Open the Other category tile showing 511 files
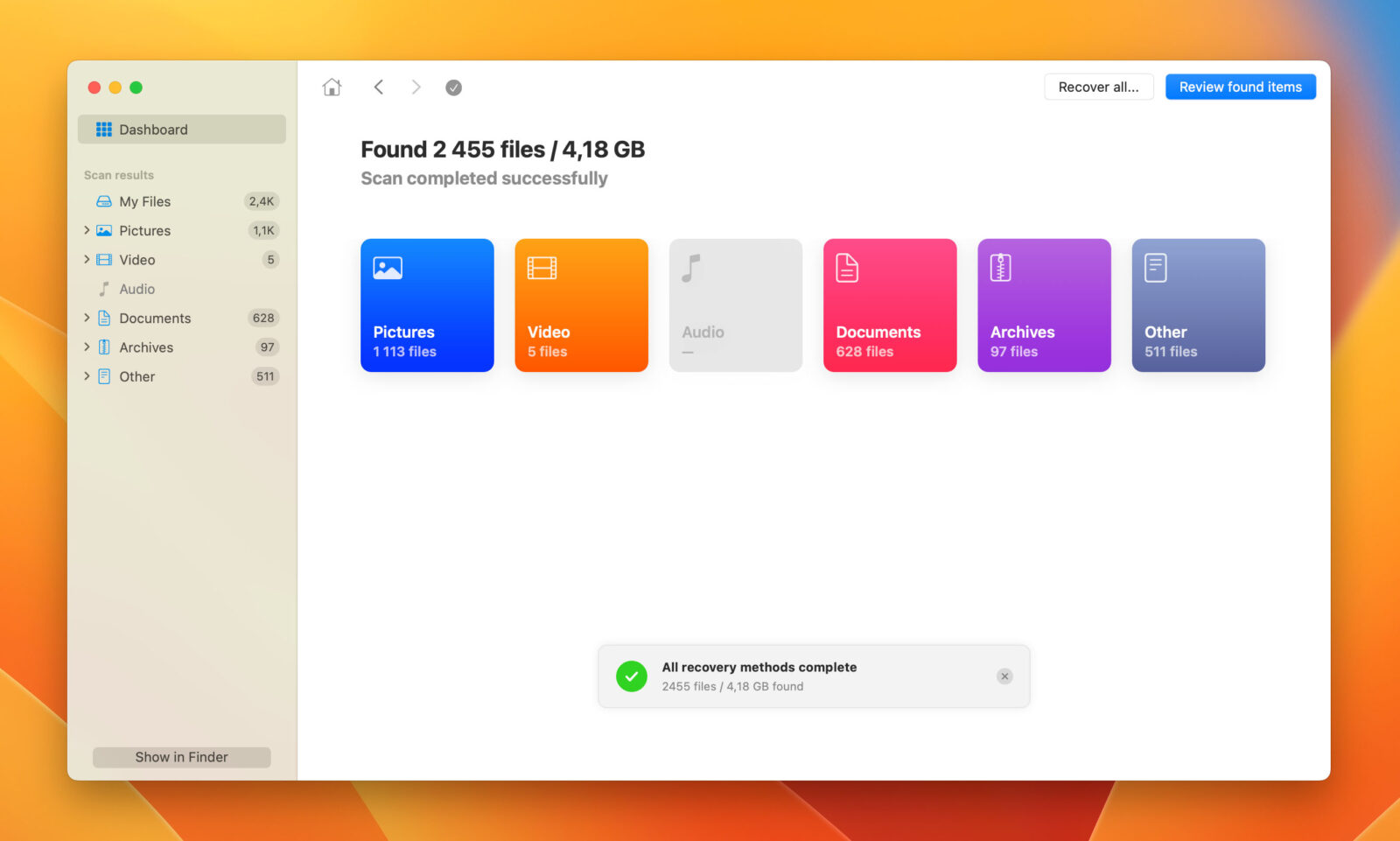The image size is (1400, 841). point(1198,305)
